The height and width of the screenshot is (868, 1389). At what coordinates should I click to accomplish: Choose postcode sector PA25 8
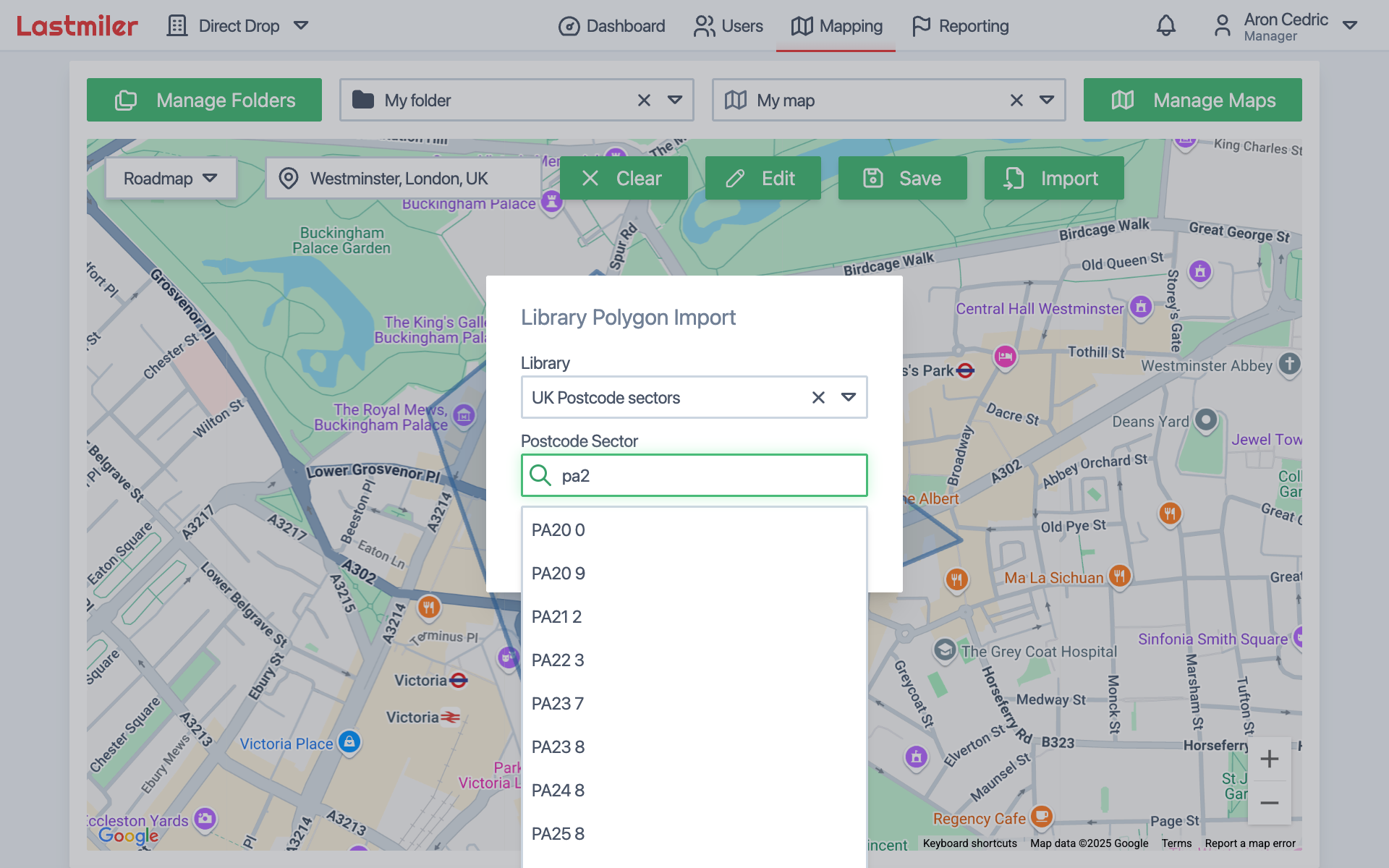[x=694, y=834]
